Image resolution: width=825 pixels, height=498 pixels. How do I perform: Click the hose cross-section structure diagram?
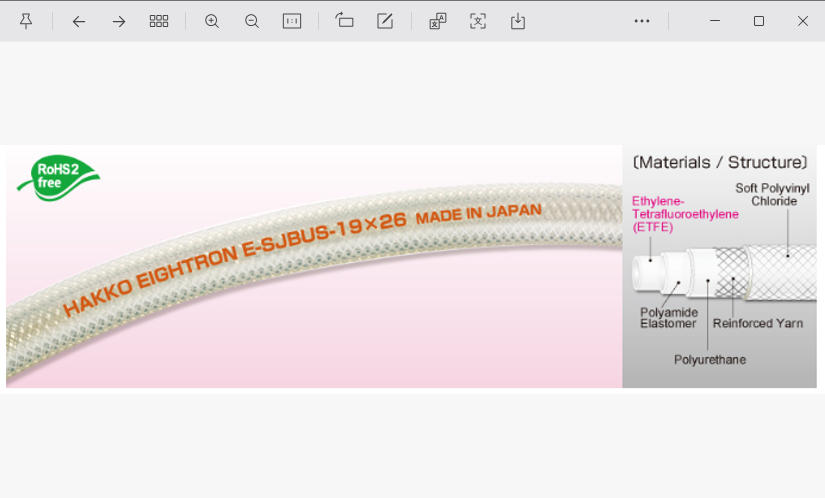point(724,273)
